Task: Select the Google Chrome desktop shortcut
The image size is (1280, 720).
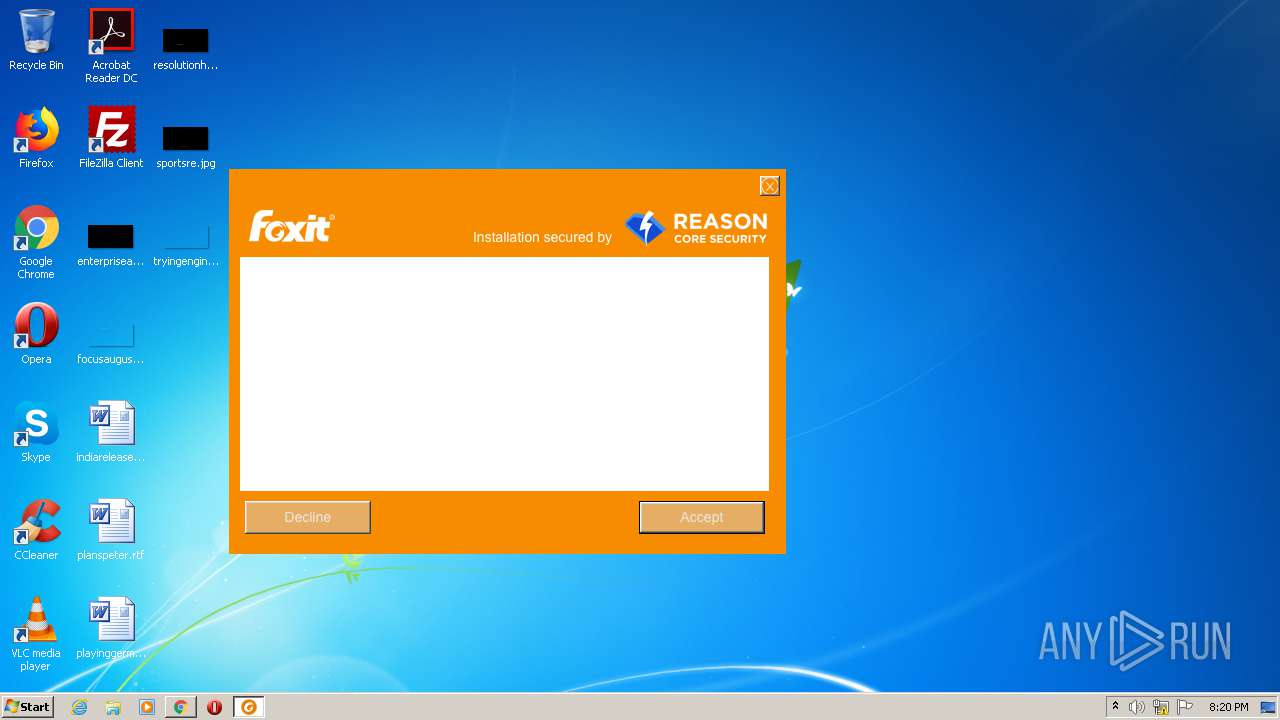Action: click(x=36, y=242)
